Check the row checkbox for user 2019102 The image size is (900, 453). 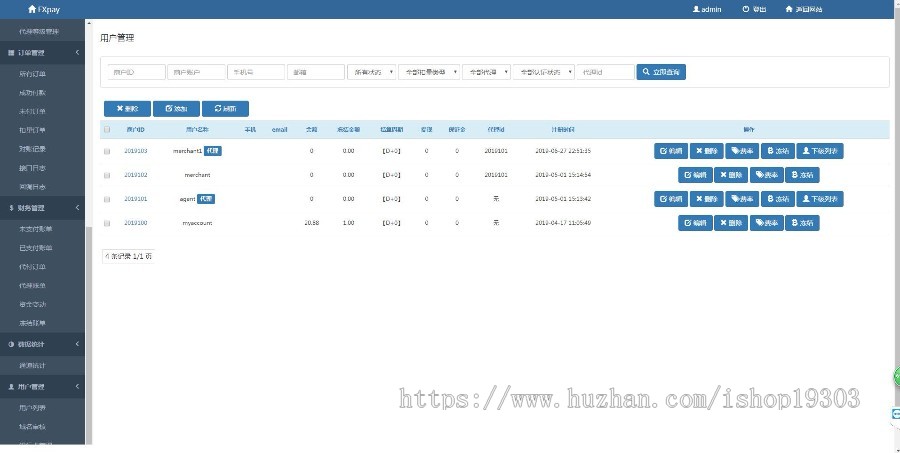coord(107,175)
